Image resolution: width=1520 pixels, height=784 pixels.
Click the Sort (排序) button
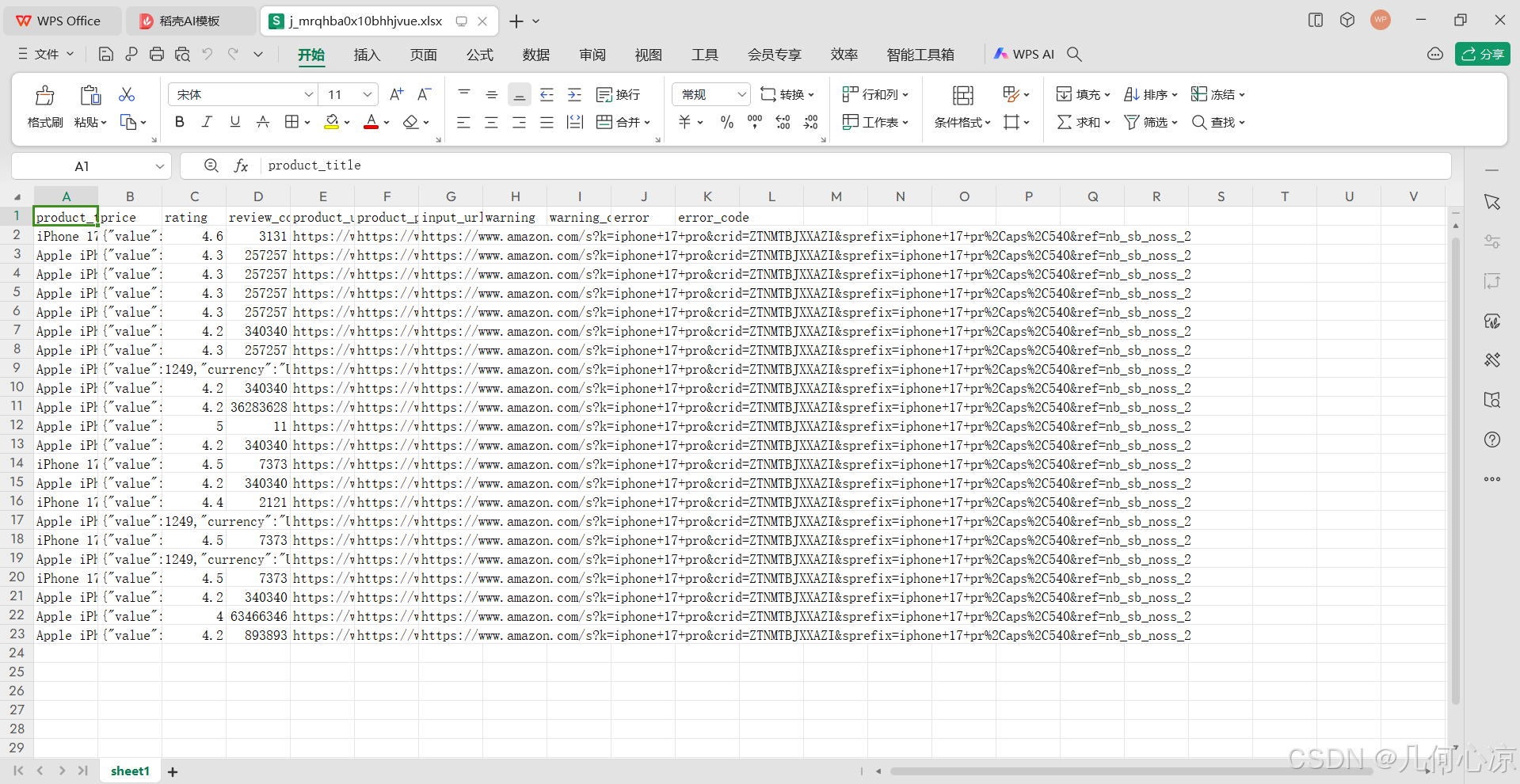(x=1151, y=94)
